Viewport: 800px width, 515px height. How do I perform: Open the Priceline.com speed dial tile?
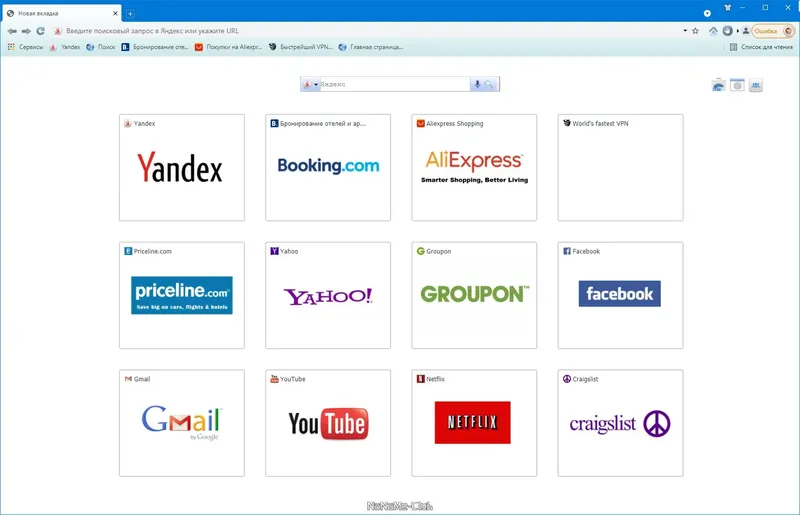[x=182, y=295]
